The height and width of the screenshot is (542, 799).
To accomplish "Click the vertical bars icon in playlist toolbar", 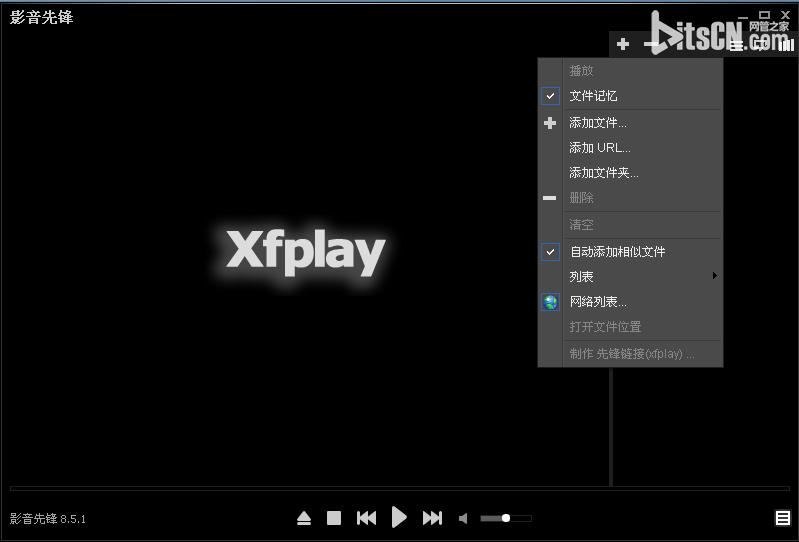I will (x=787, y=45).
